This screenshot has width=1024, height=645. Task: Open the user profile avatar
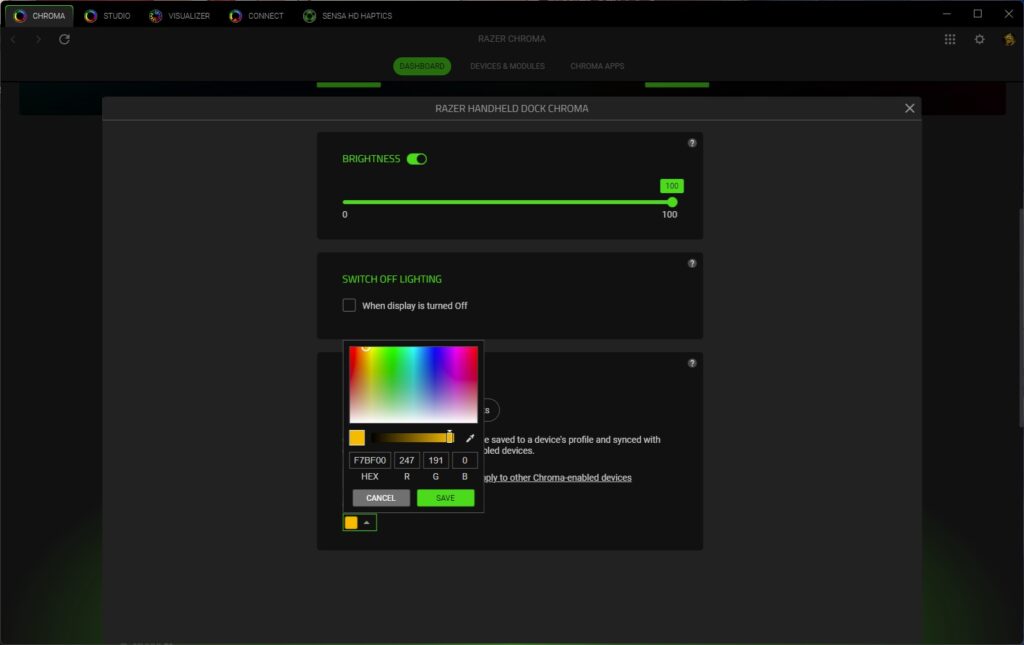(x=1009, y=39)
